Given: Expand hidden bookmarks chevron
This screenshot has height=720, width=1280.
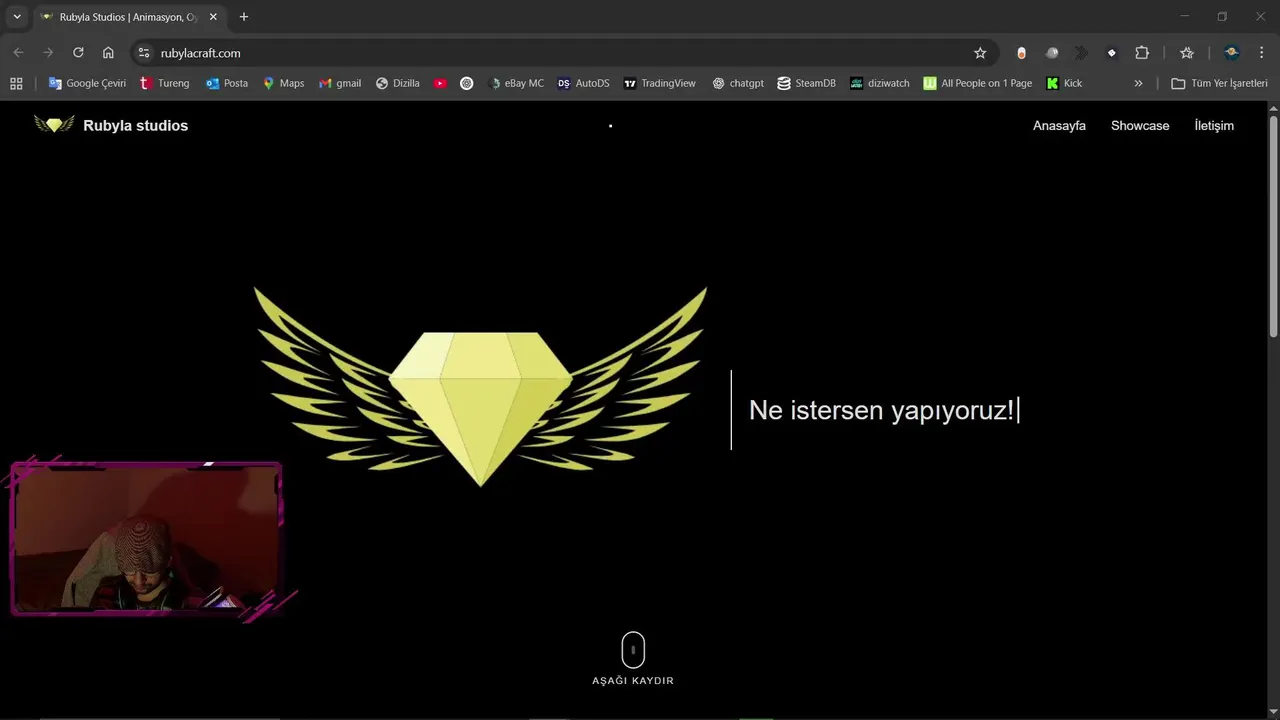Looking at the screenshot, I should (x=1138, y=83).
